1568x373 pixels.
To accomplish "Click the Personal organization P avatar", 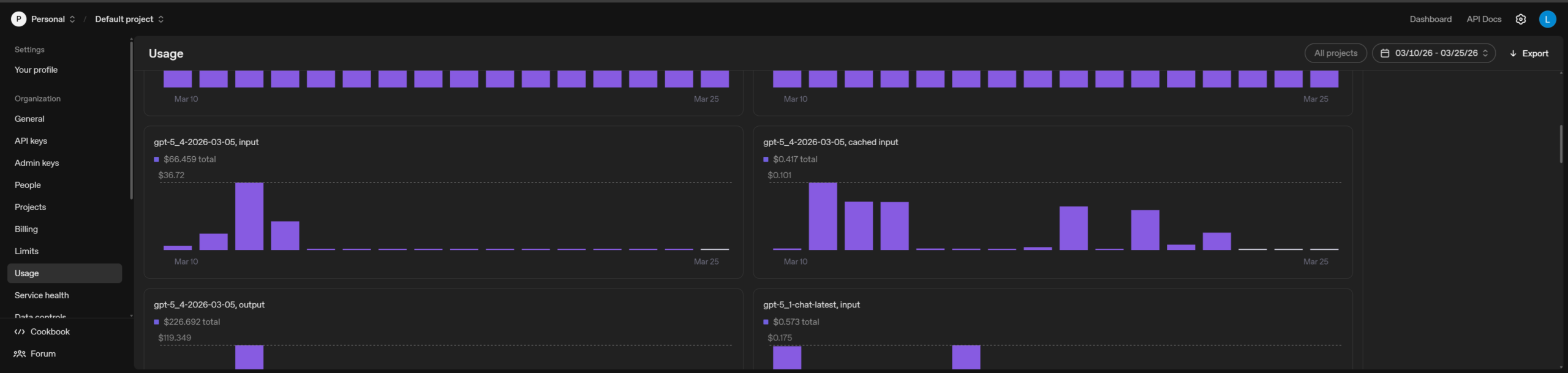I will point(18,19).
